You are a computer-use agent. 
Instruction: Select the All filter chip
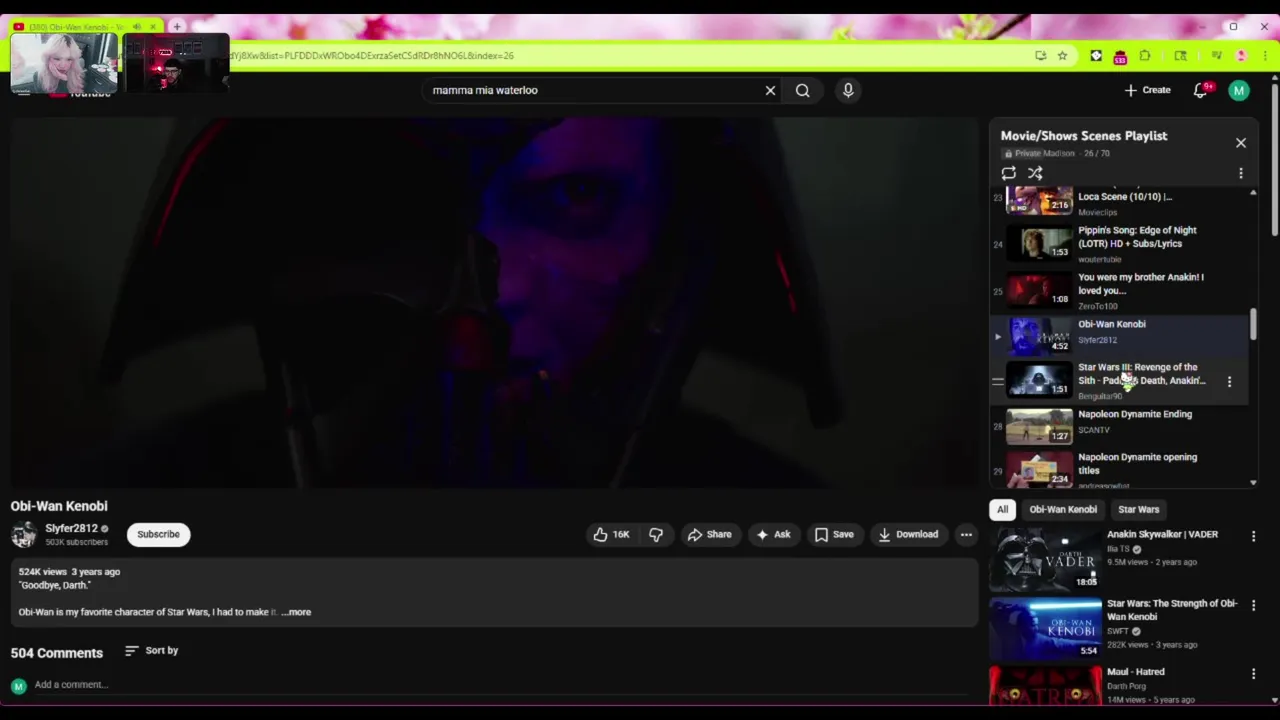1002,509
